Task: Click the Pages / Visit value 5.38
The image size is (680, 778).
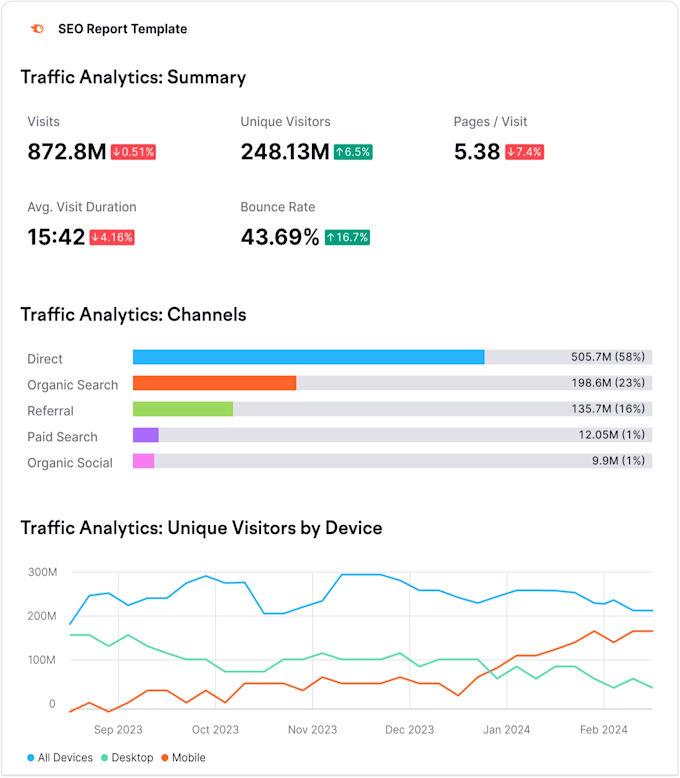Action: tap(476, 152)
